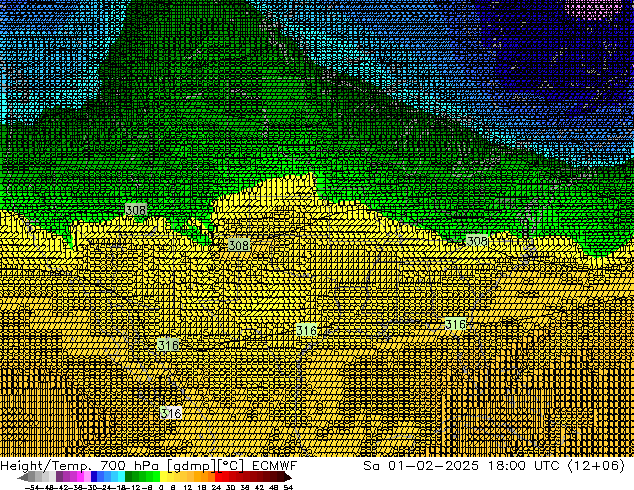Select the yellow legend swatch at 0
The height and width of the screenshot is (490, 634).
point(163,477)
